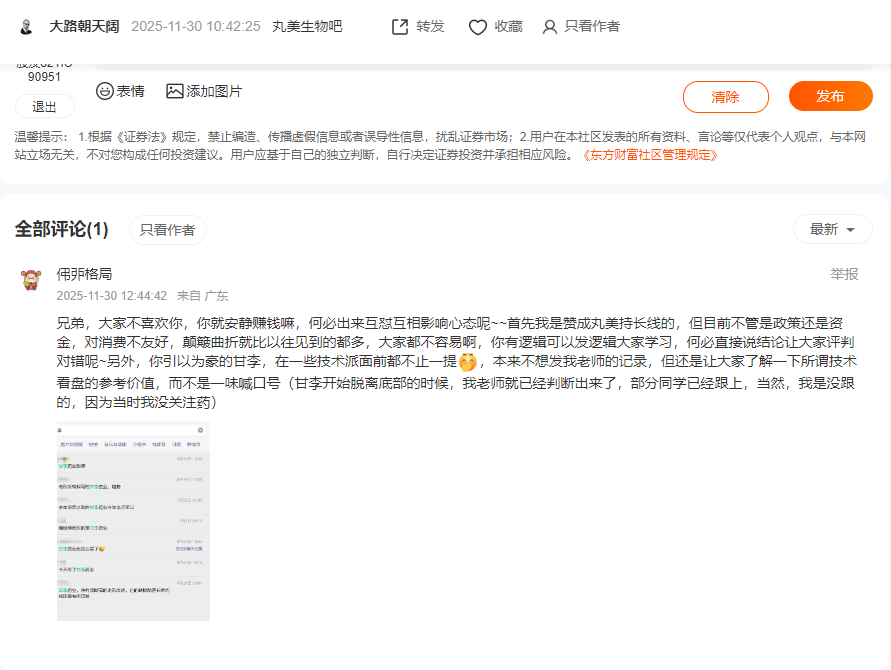Image resolution: width=891 pixels, height=670 pixels.
Task: Click the comment input box
Action: coord(484,68)
